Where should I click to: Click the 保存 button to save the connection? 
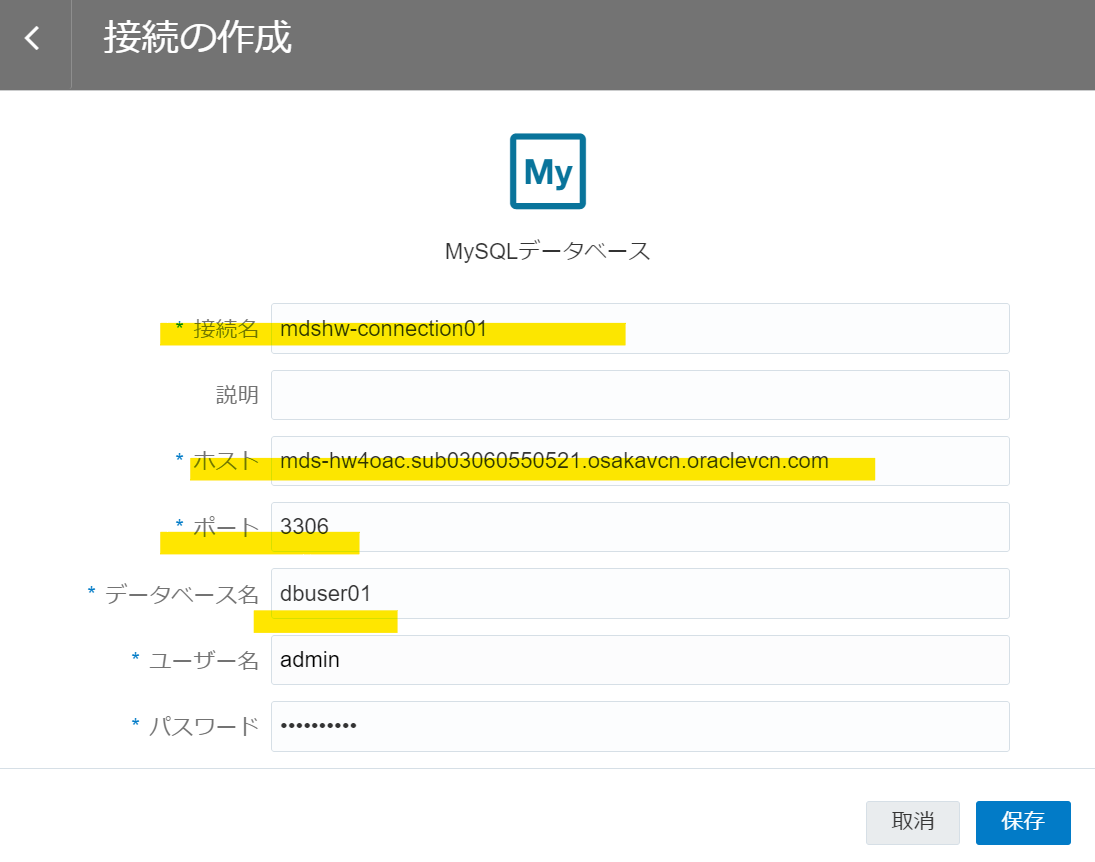[x=1022, y=822]
